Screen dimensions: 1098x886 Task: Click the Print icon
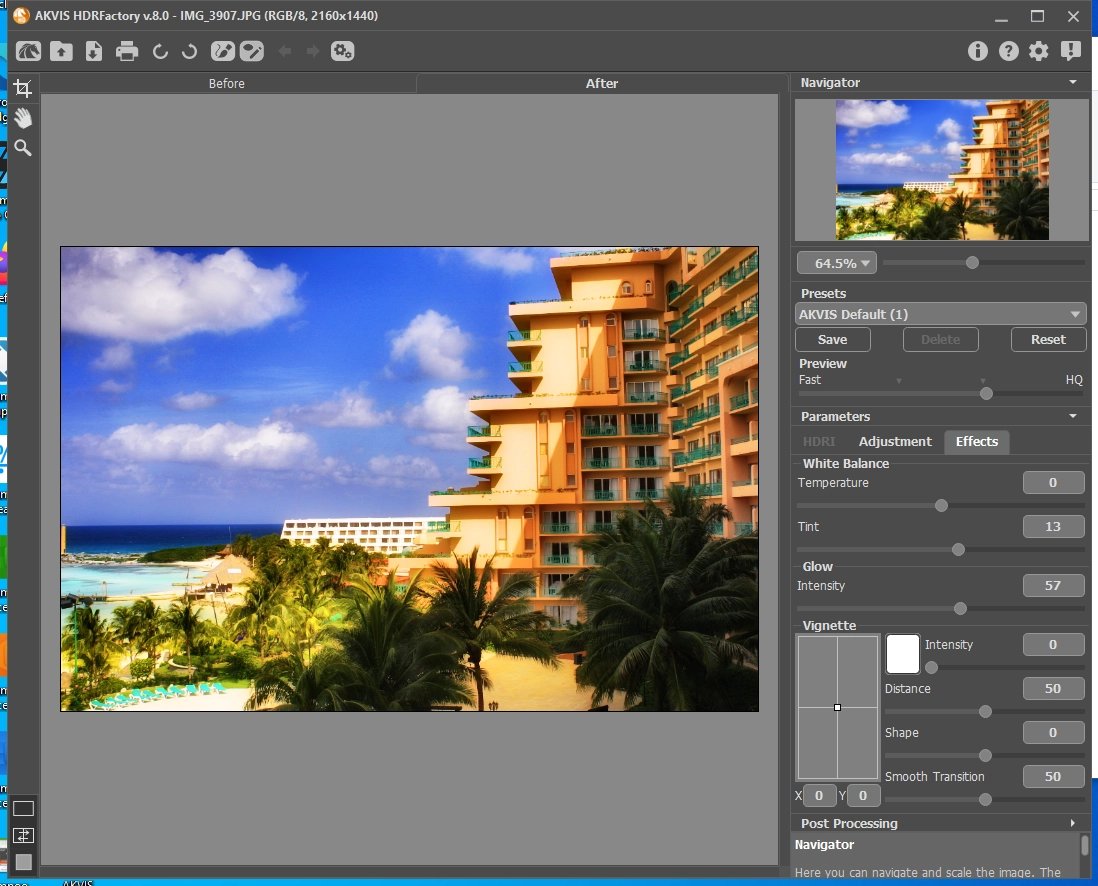(126, 51)
